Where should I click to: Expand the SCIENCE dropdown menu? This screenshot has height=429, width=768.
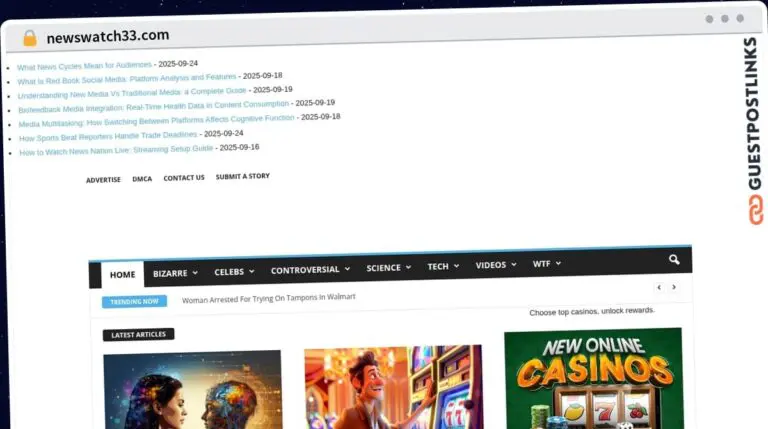click(388, 267)
